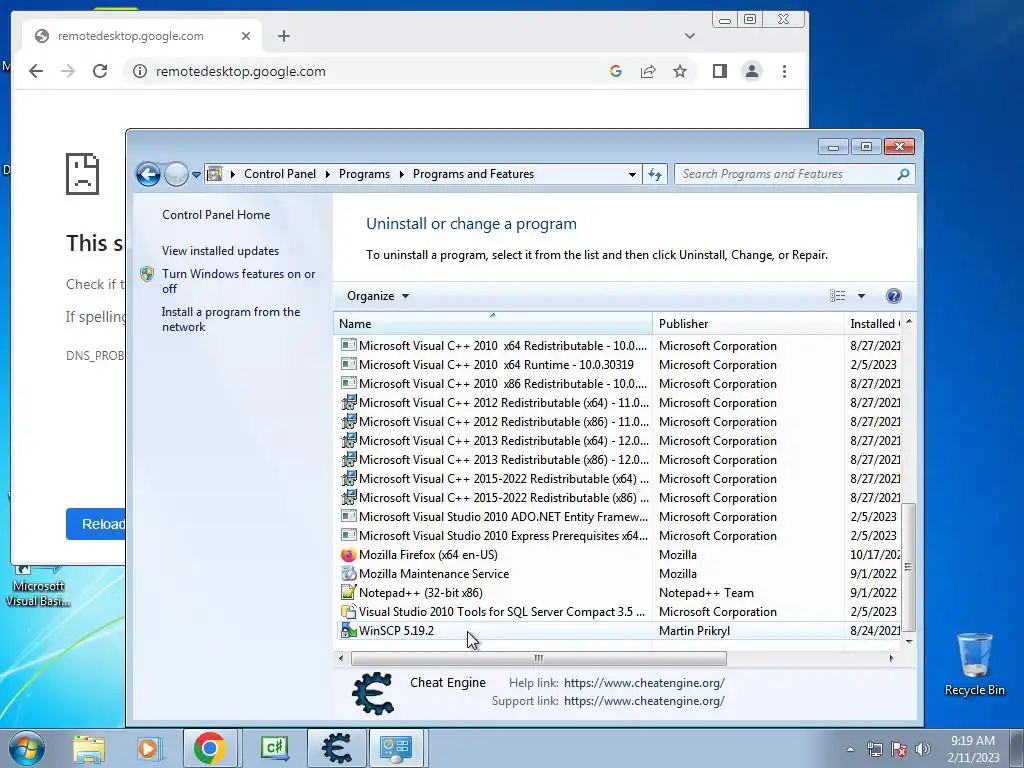The width and height of the screenshot is (1024, 768).
Task: Select Microsoft Visual C++ 2010 x64 Runtime row
Action: (619, 364)
